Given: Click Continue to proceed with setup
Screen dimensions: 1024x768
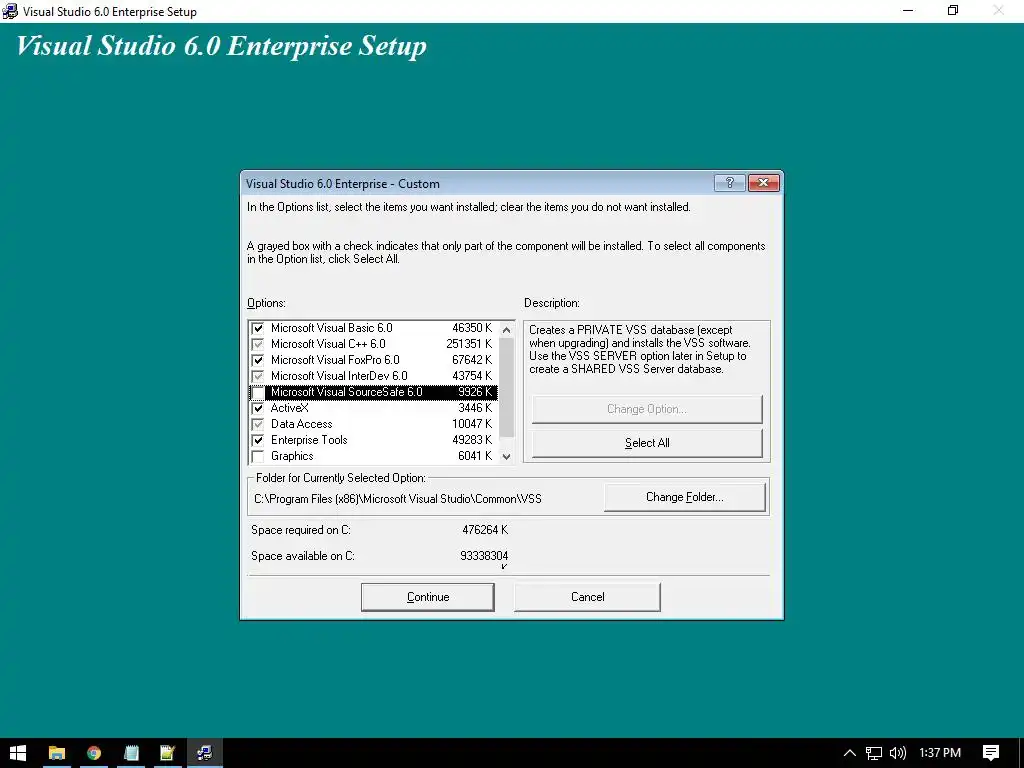Looking at the screenshot, I should 428,597.
